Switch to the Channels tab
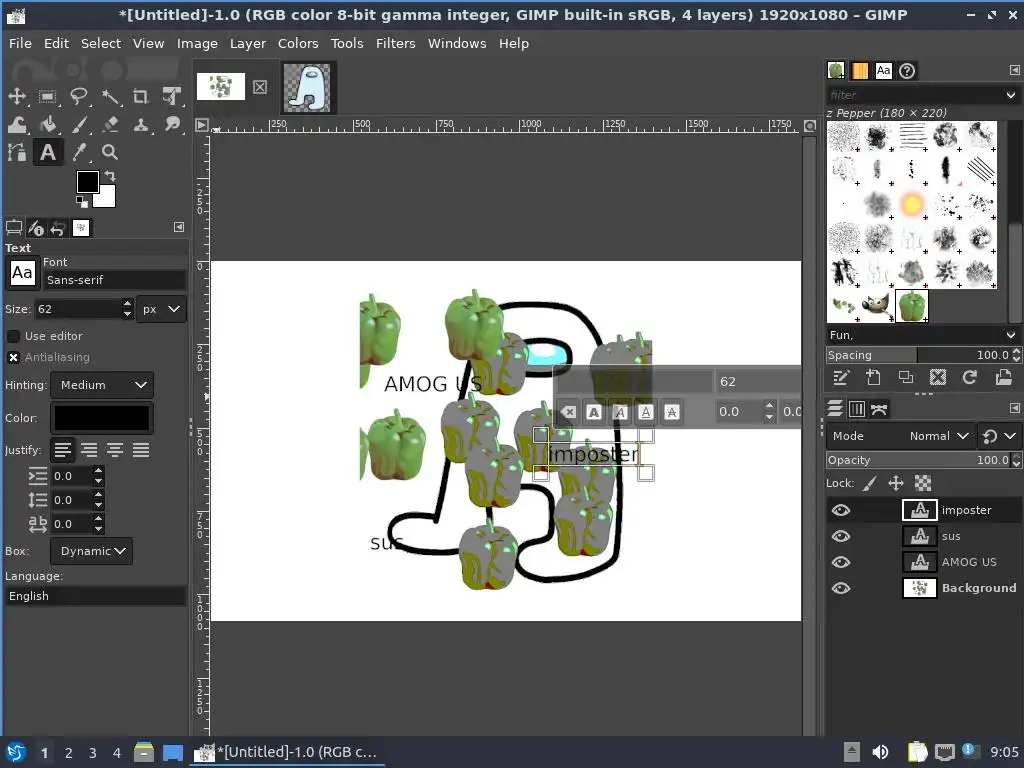The width and height of the screenshot is (1024, 768). coord(857,409)
